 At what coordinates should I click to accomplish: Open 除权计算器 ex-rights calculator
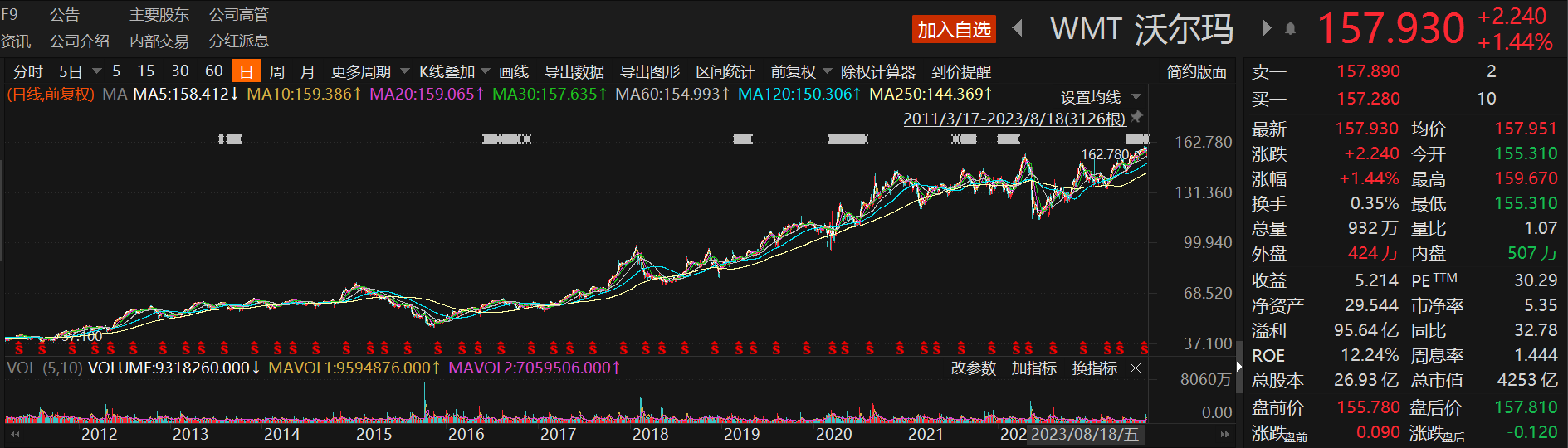click(878, 71)
